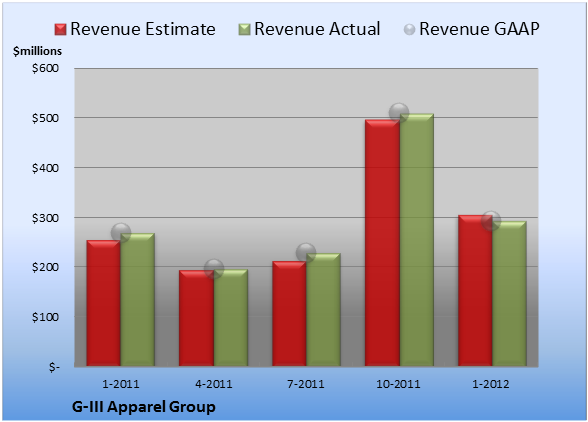This screenshot has height=422, width=588.
Task: Click the '$500' y-axis label
Action: 45,118
